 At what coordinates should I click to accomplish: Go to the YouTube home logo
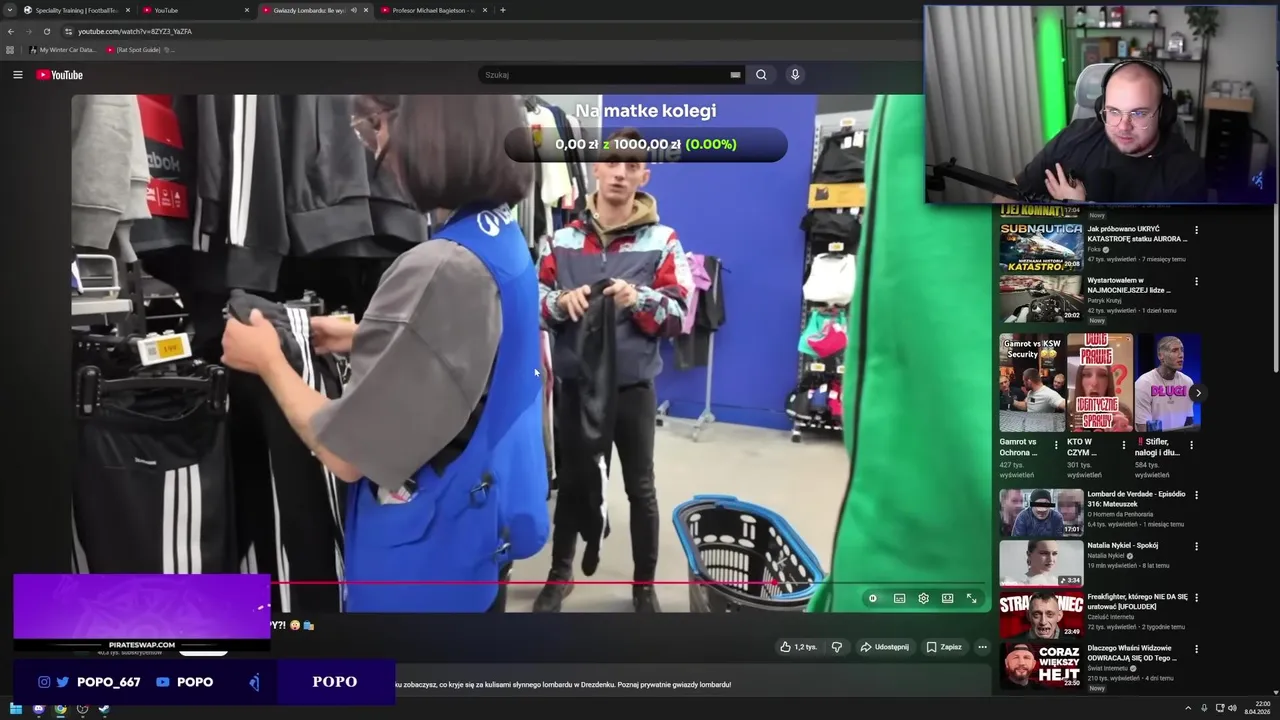60,75
